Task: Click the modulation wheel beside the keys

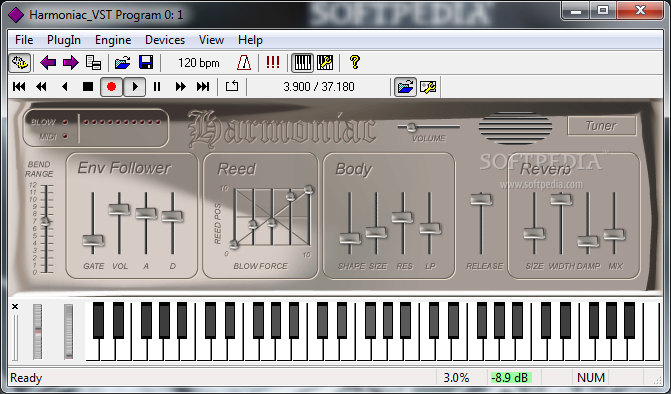Action: pyautogui.click(x=68, y=332)
